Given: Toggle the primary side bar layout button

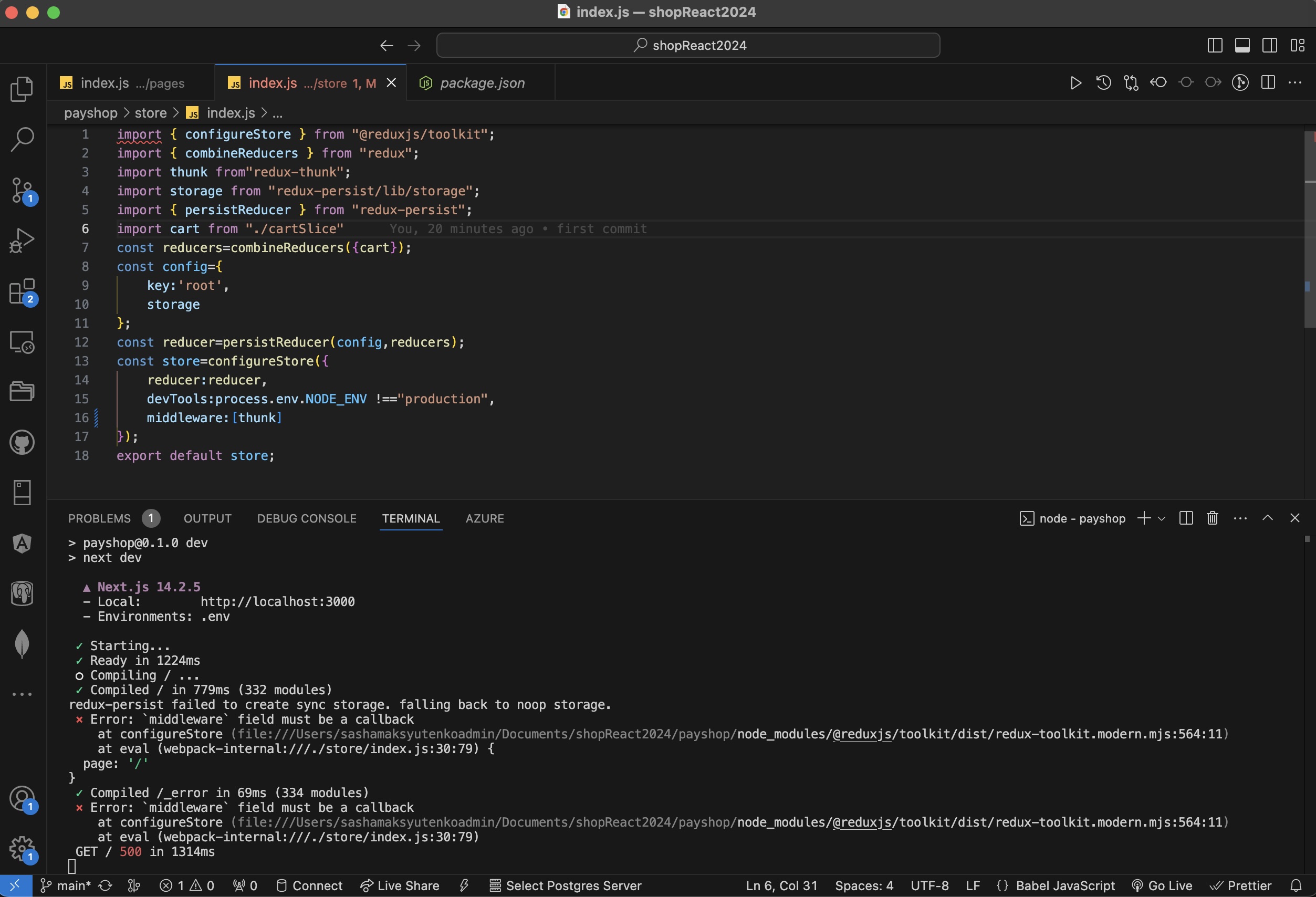Looking at the screenshot, I should [1215, 45].
